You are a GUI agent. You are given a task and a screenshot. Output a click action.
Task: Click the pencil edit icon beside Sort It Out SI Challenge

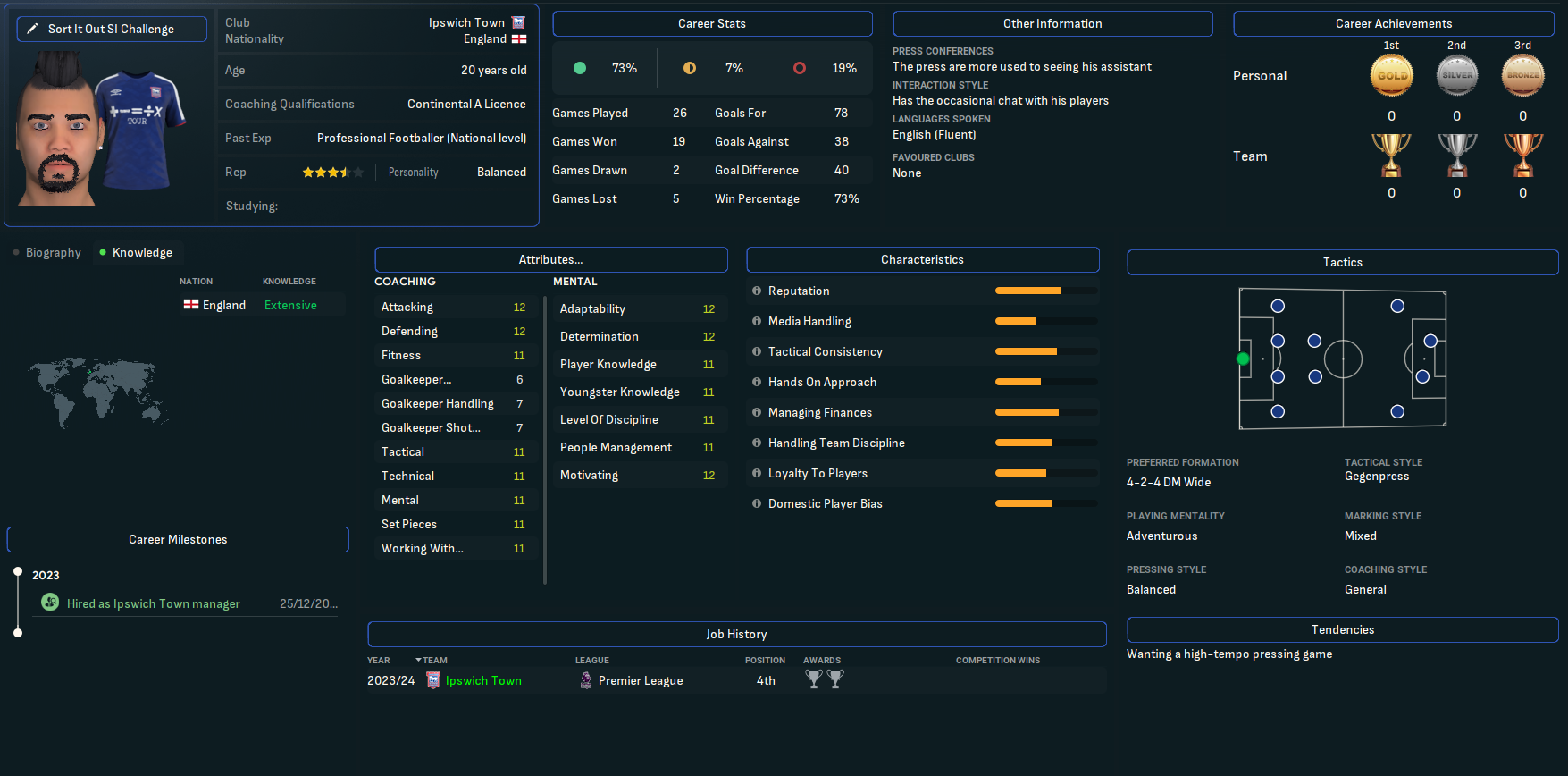[32, 29]
